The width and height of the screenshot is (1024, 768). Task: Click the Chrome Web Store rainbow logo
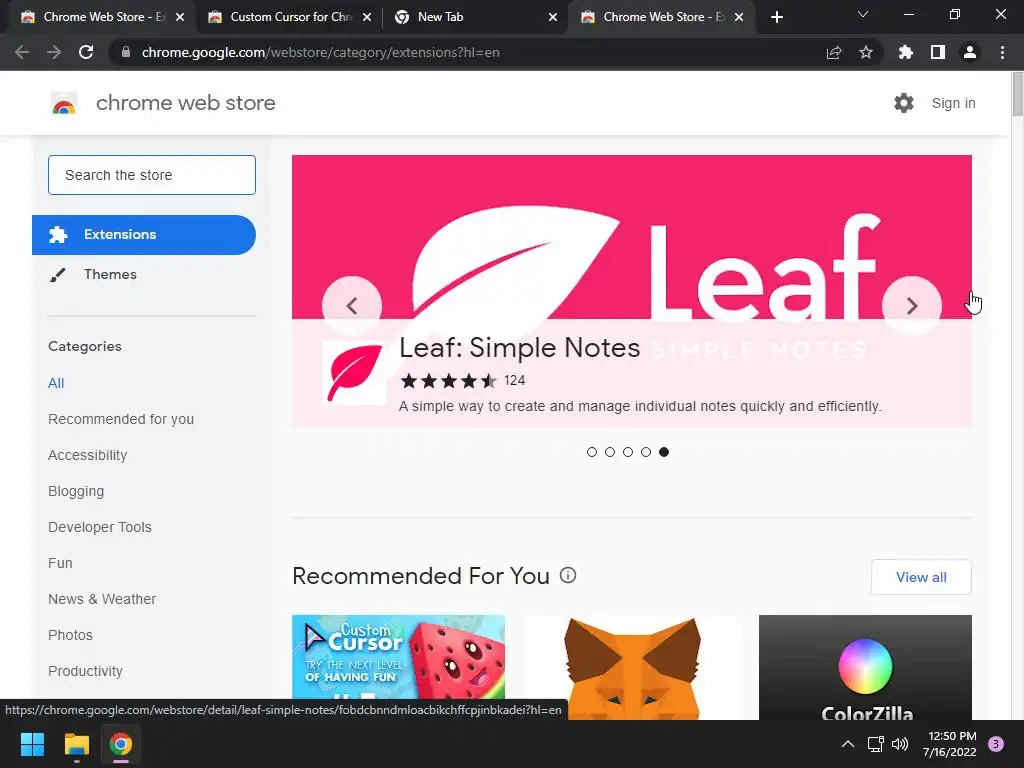64,103
